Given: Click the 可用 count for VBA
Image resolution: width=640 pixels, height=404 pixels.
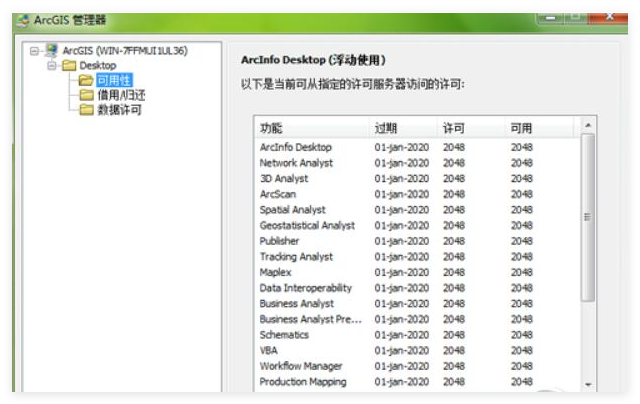Looking at the screenshot, I should click(522, 351).
